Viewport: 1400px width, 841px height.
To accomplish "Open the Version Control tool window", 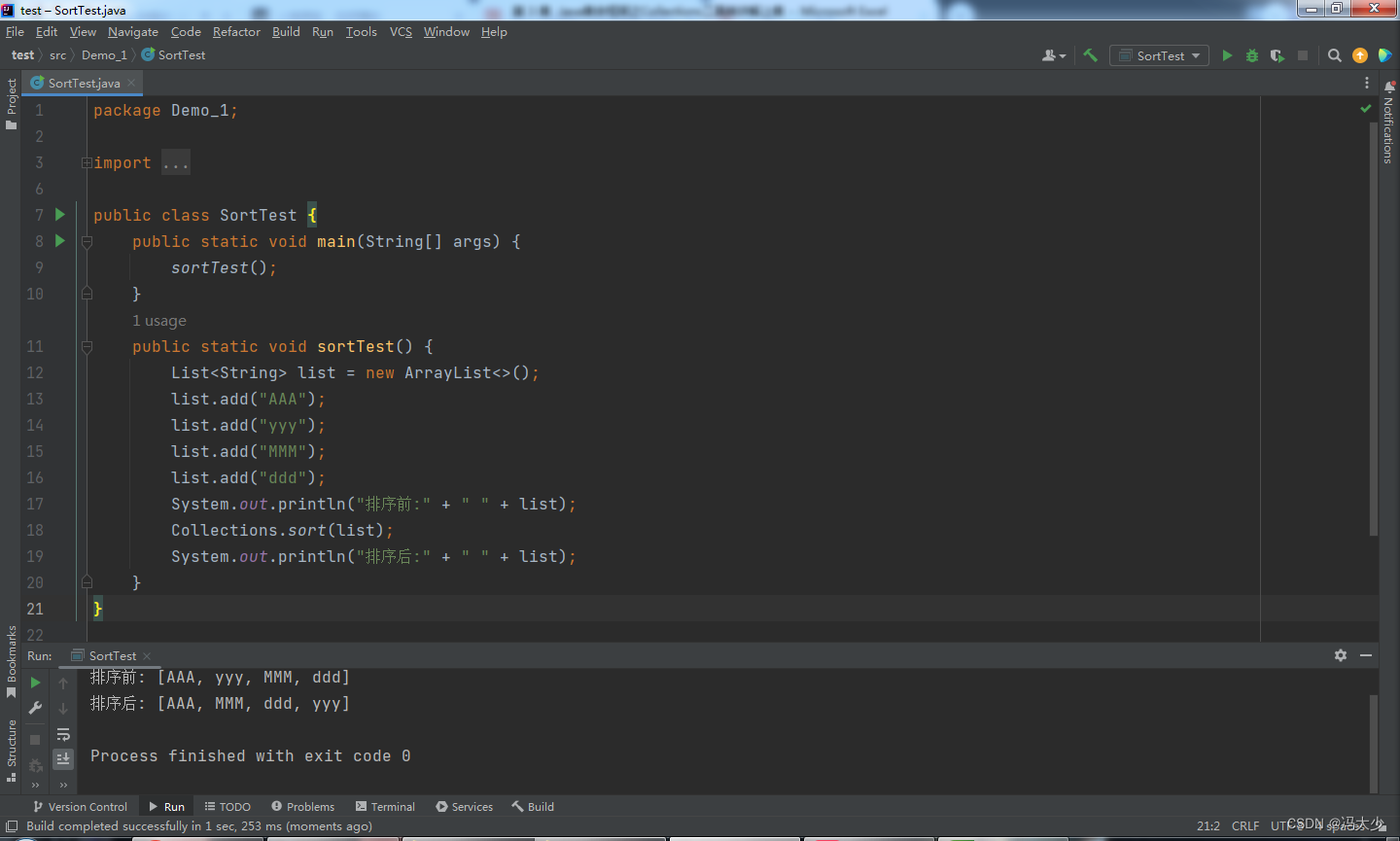I will pos(80,807).
